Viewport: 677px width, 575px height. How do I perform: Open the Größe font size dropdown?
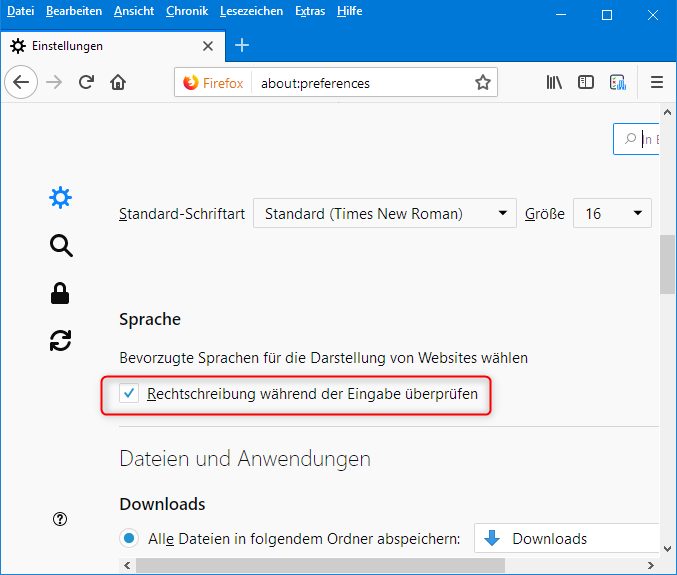pos(612,214)
